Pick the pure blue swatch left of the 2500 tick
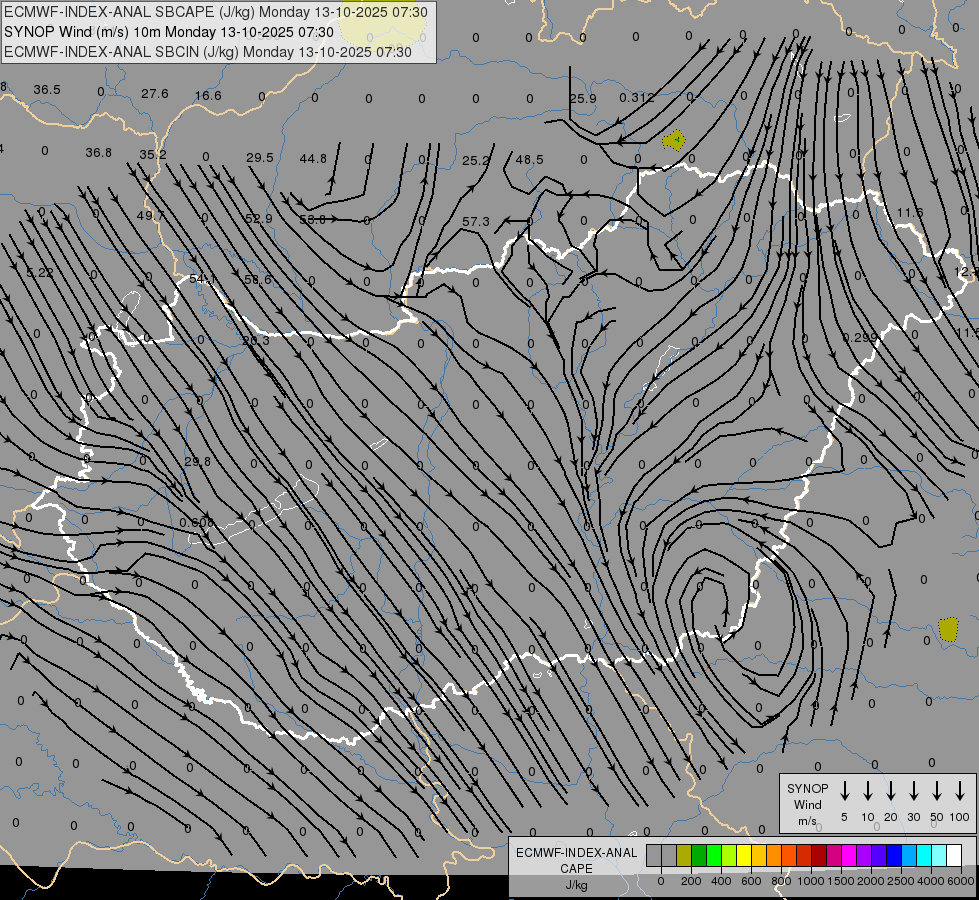Viewport: 979px width, 900px height. 893,856
